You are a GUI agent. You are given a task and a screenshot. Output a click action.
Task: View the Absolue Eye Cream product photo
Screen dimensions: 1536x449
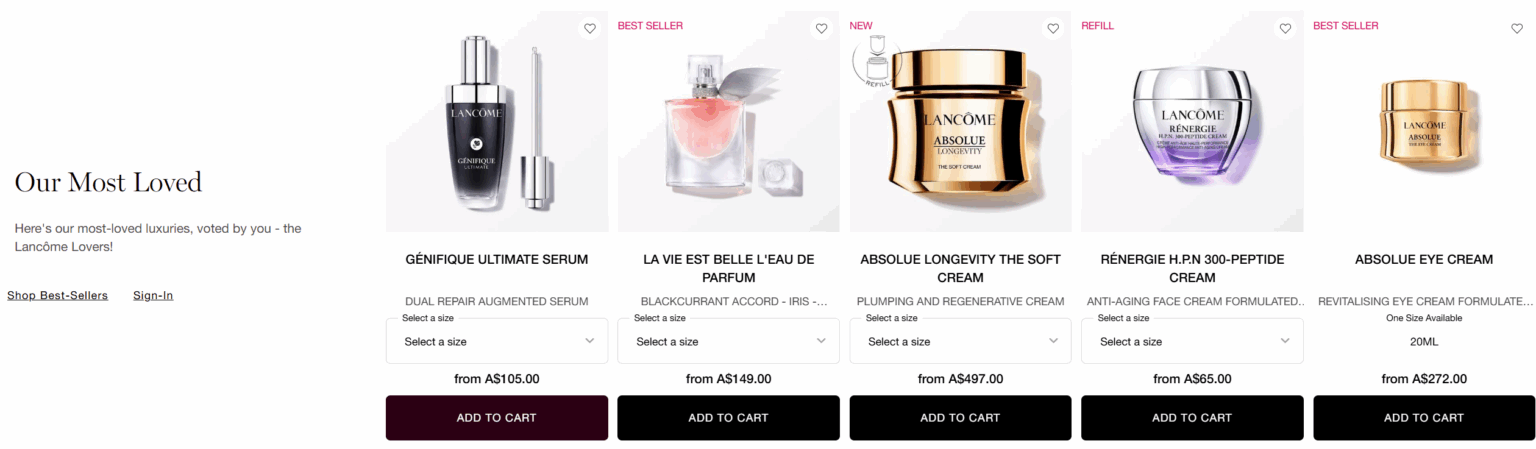[1424, 121]
